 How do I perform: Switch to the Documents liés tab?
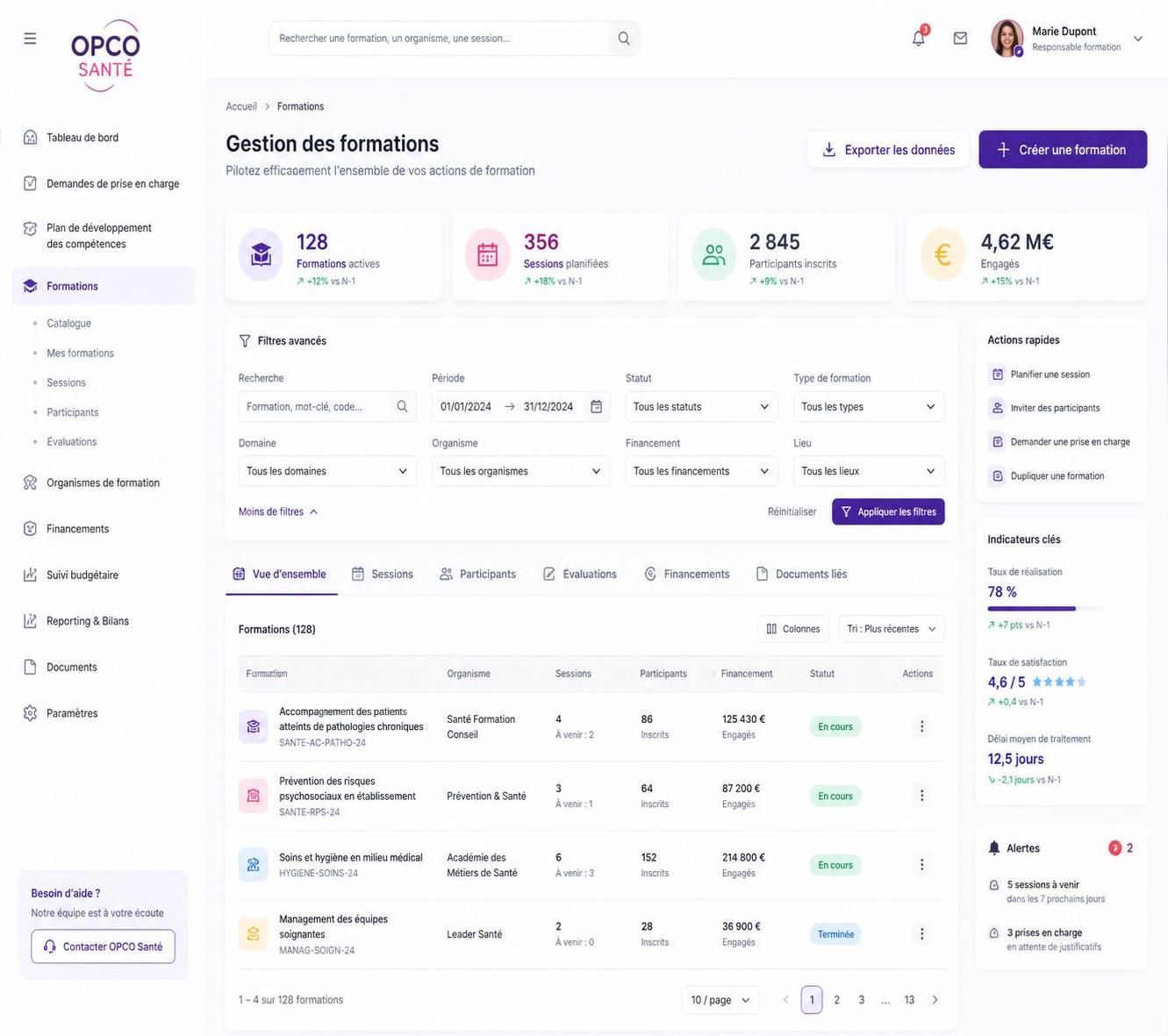tap(801, 575)
